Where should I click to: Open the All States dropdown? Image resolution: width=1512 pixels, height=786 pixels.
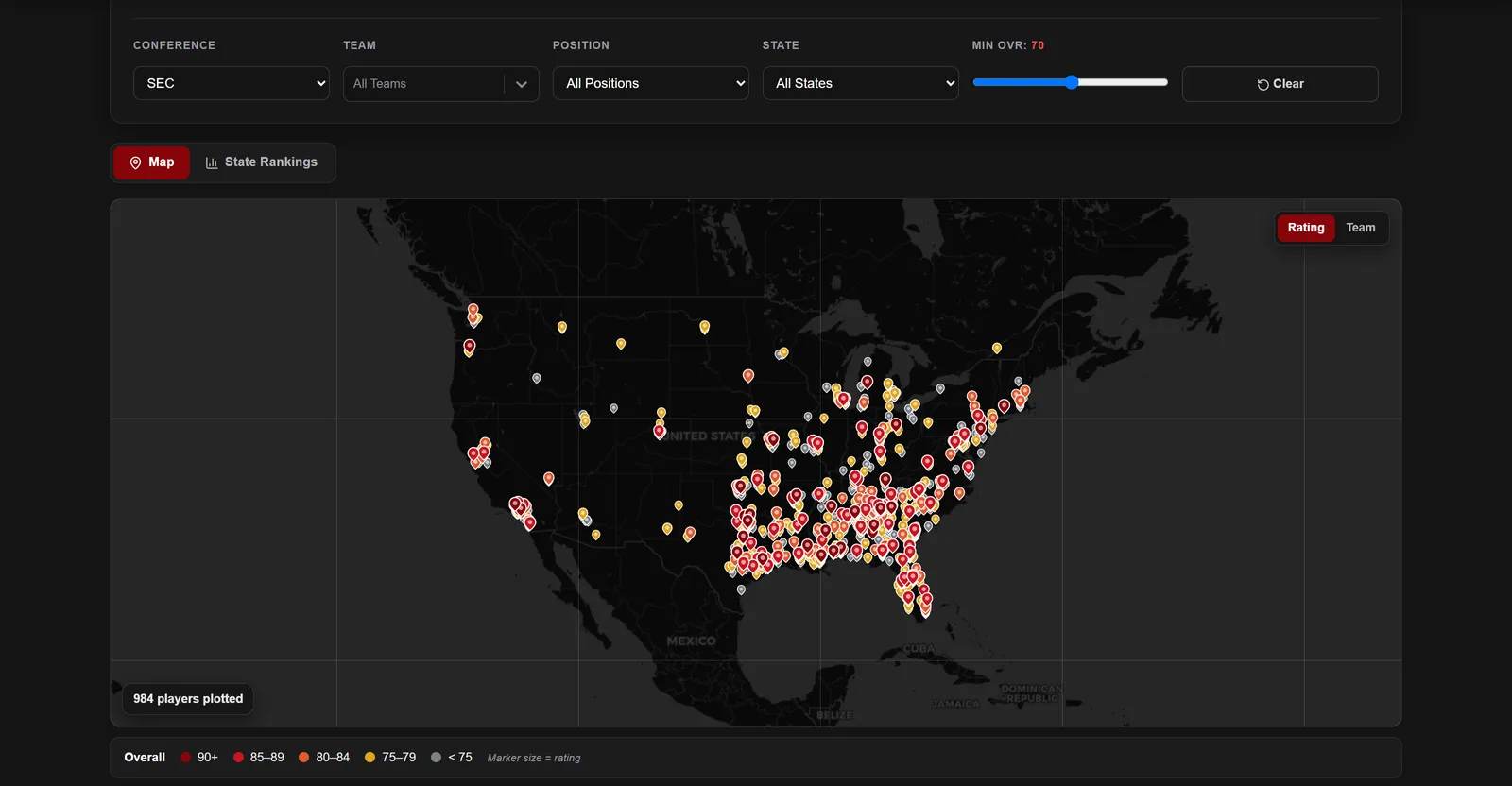[860, 83]
